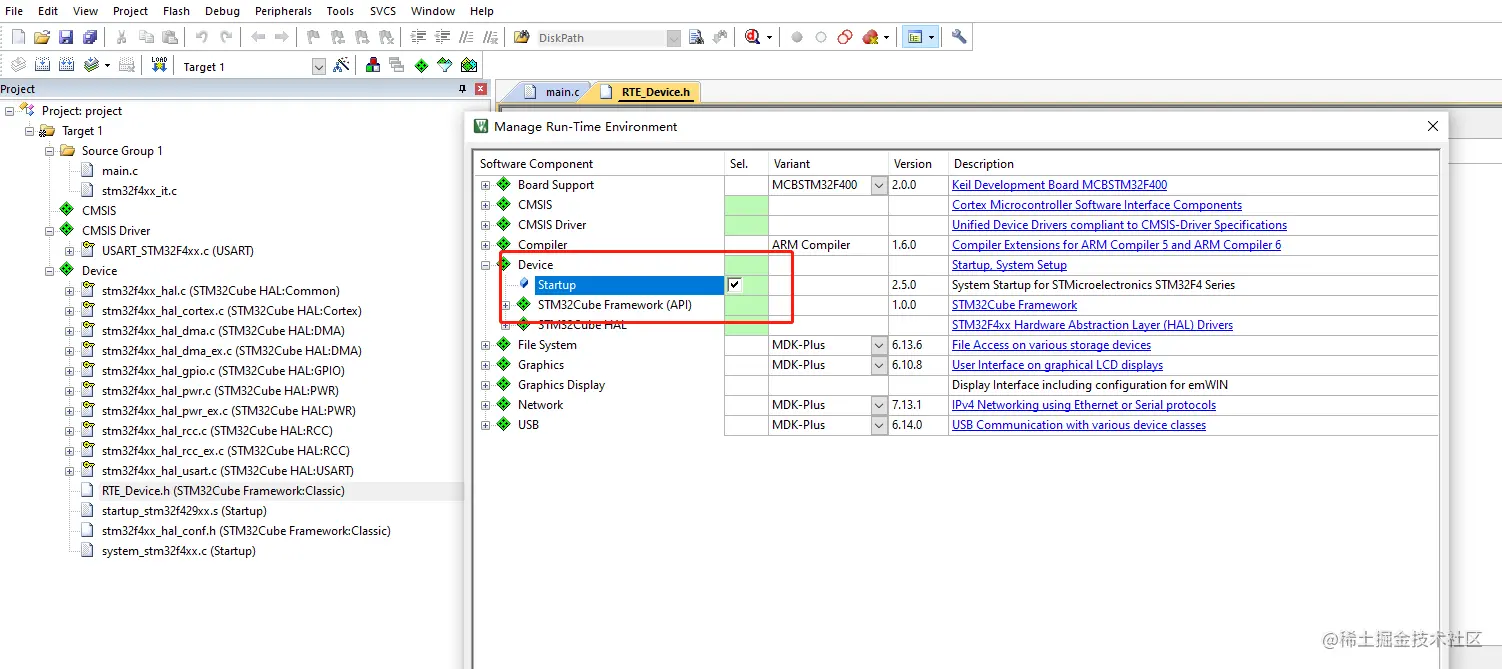Open the File menu

pos(14,11)
